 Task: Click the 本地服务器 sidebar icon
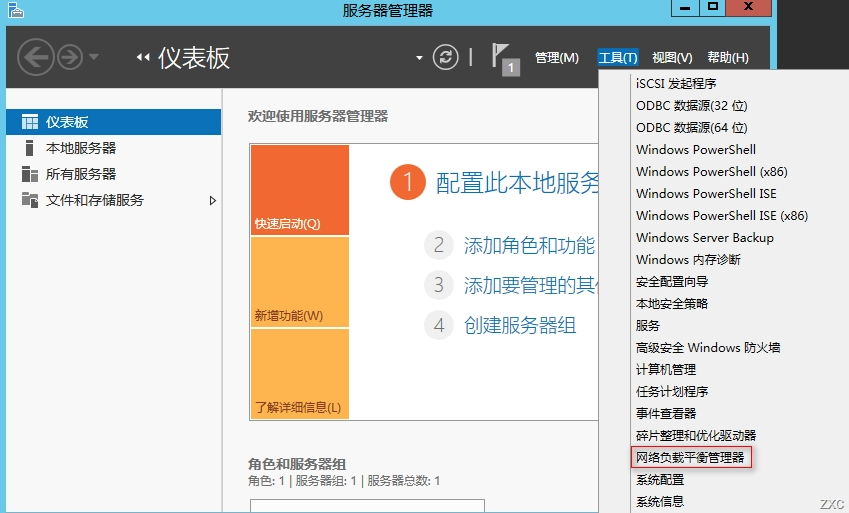[30, 148]
